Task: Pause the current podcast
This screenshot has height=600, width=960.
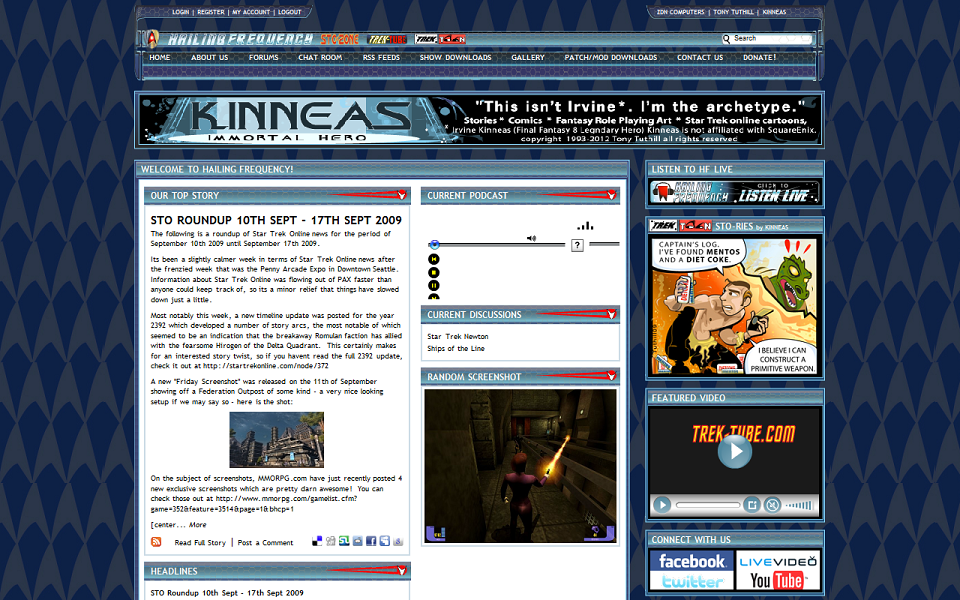Action: pos(433,285)
